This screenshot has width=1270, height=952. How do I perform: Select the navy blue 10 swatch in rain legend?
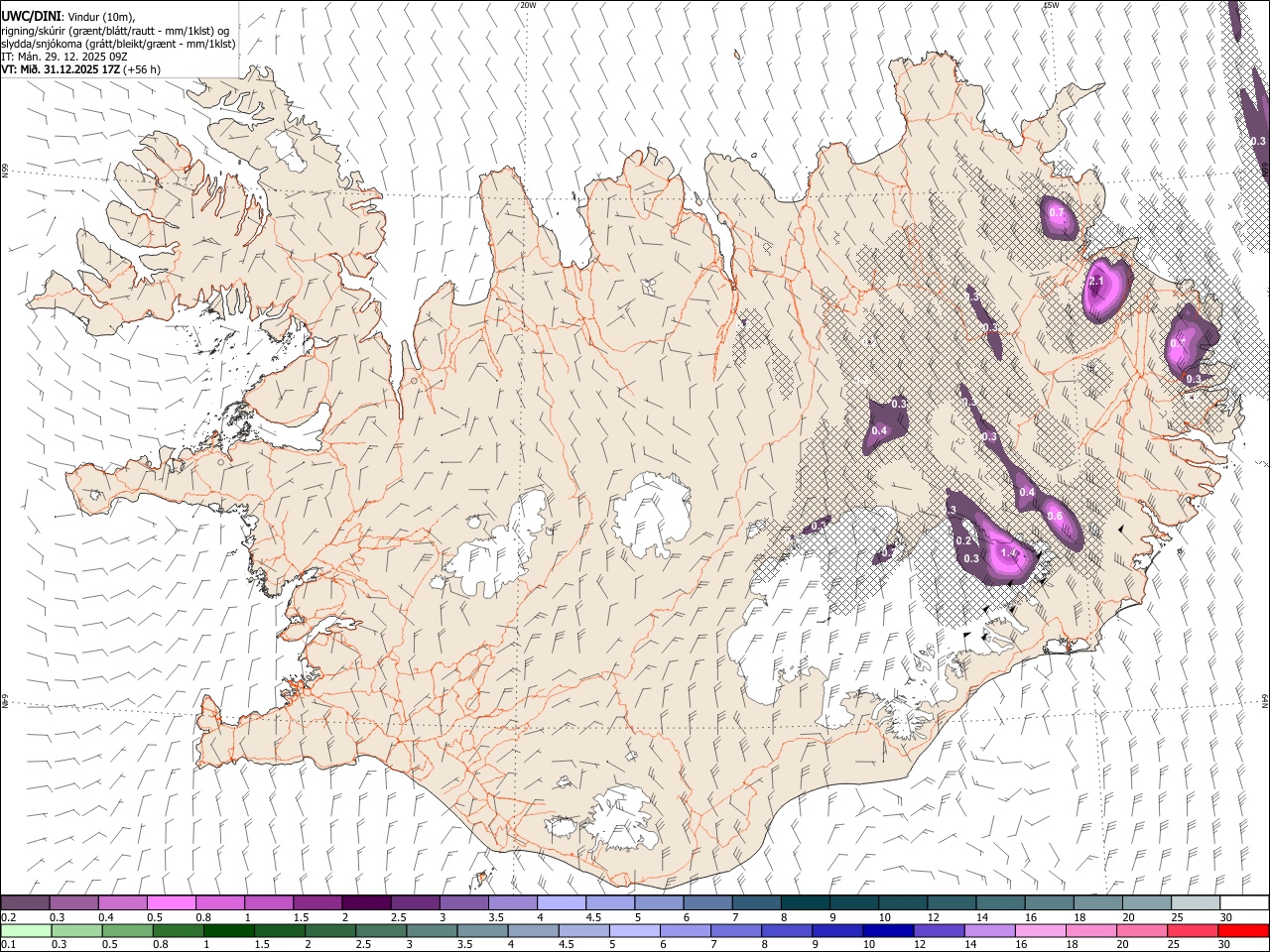pyautogui.click(x=887, y=931)
